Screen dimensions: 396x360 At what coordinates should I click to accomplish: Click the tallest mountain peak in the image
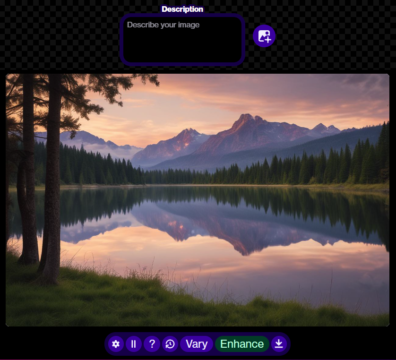[x=247, y=117]
